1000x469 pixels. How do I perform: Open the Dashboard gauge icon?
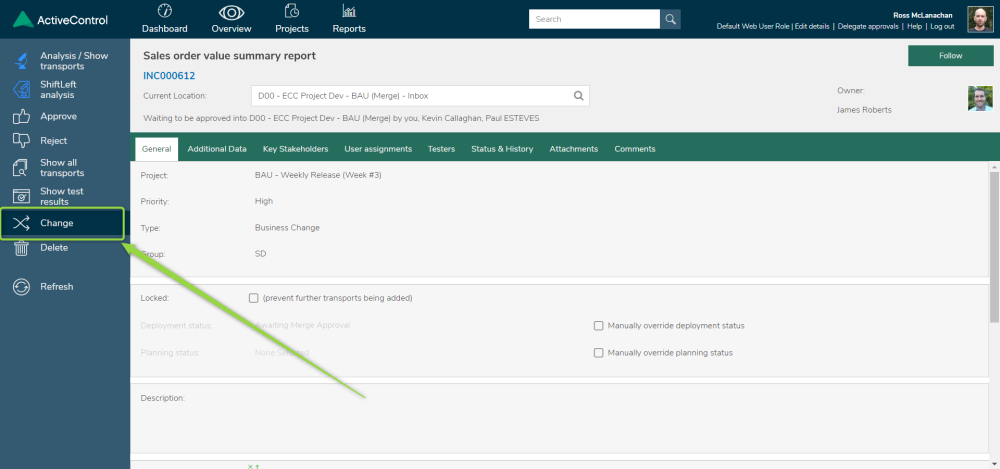(165, 11)
